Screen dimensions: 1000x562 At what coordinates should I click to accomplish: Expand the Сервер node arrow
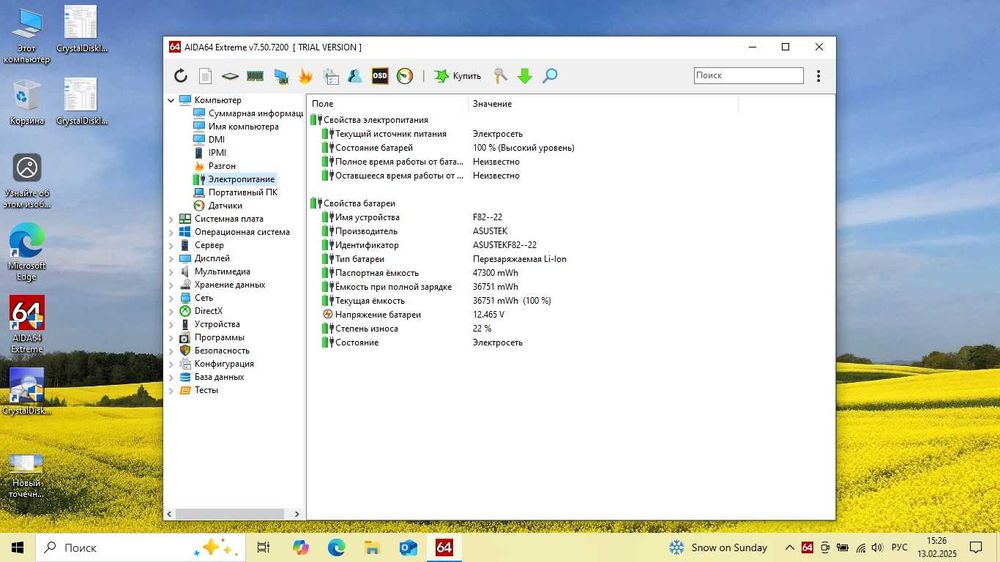(171, 245)
